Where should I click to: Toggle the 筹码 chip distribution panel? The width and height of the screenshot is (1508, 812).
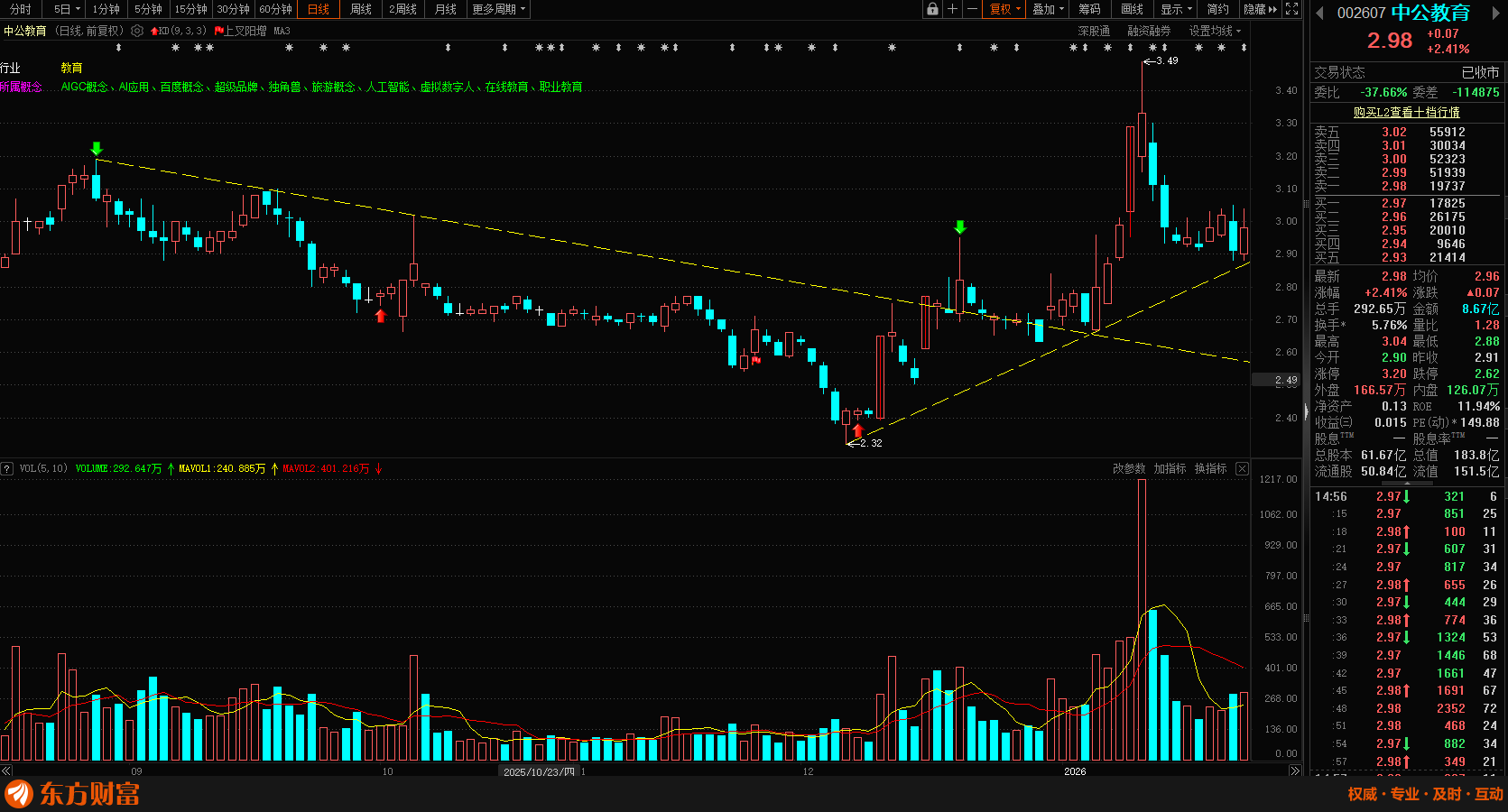[x=1090, y=9]
